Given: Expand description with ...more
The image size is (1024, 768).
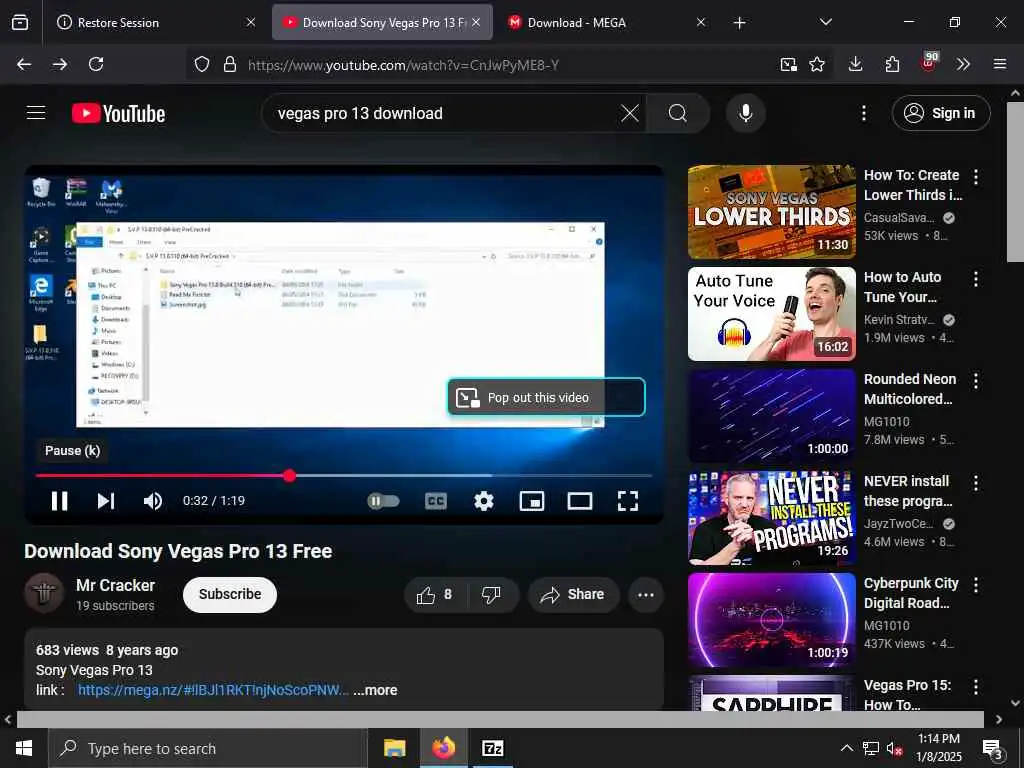Looking at the screenshot, I should 376,690.
